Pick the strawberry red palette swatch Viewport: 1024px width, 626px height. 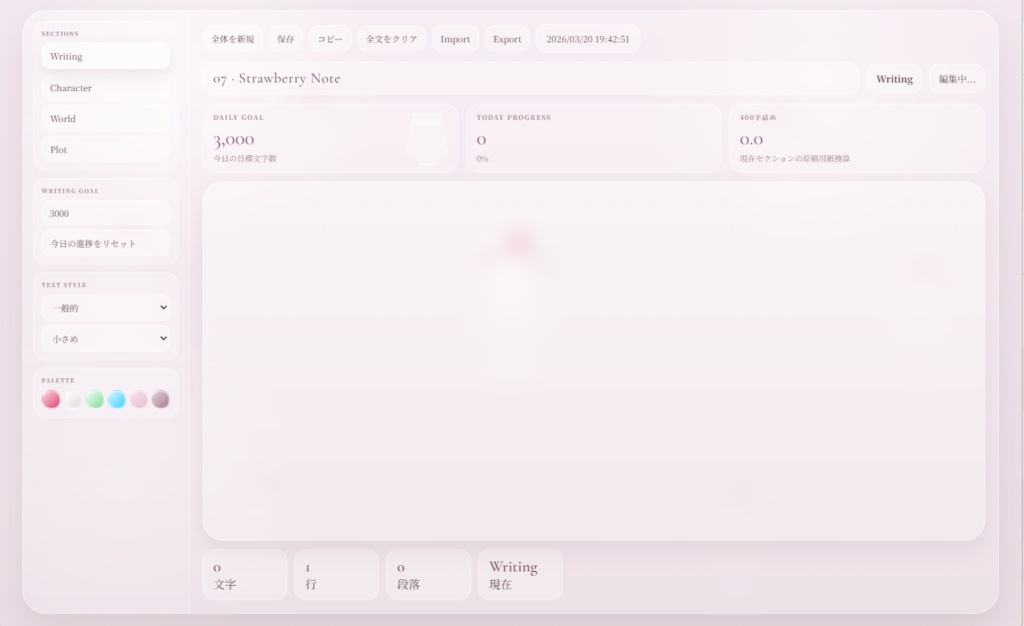pos(51,399)
